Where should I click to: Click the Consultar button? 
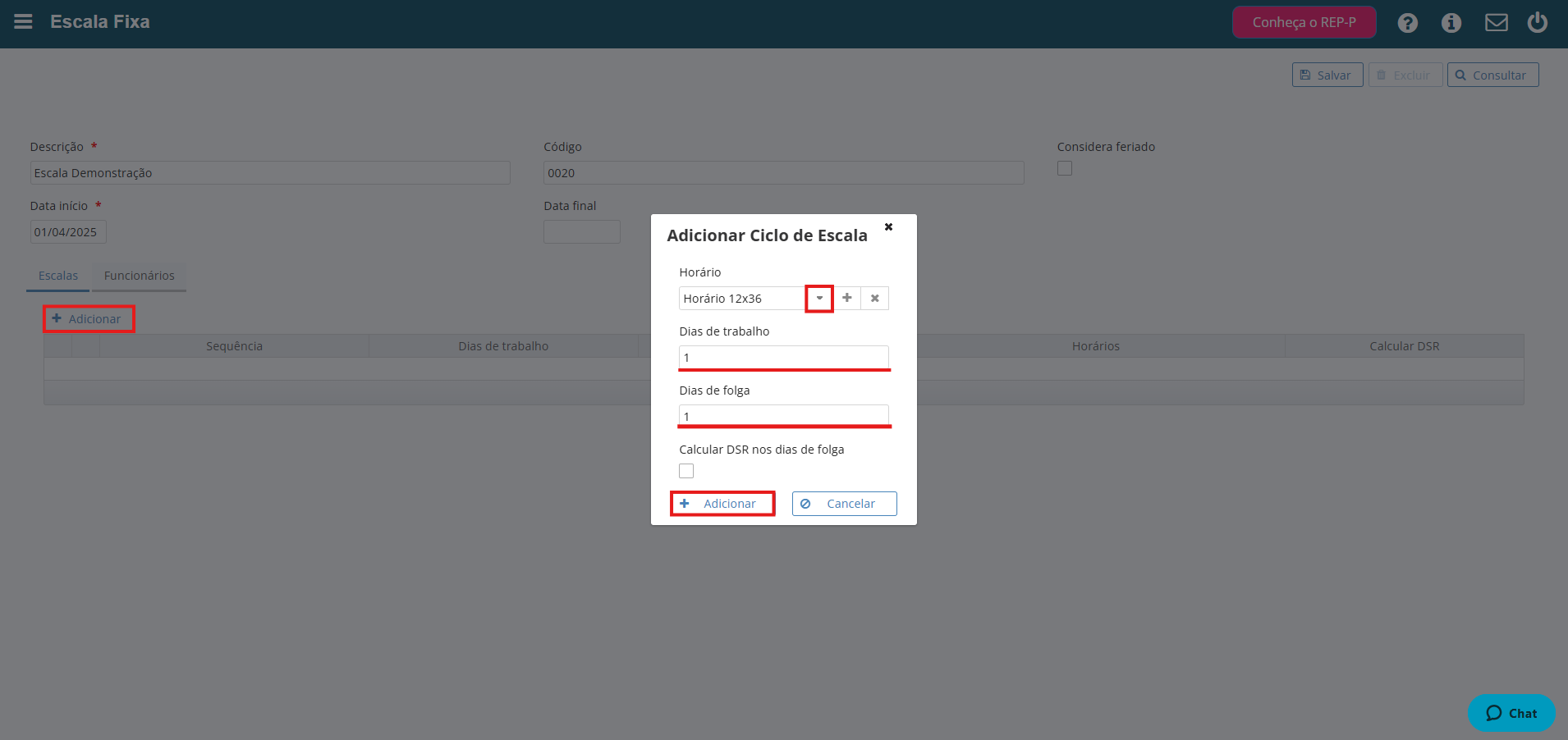click(1492, 75)
